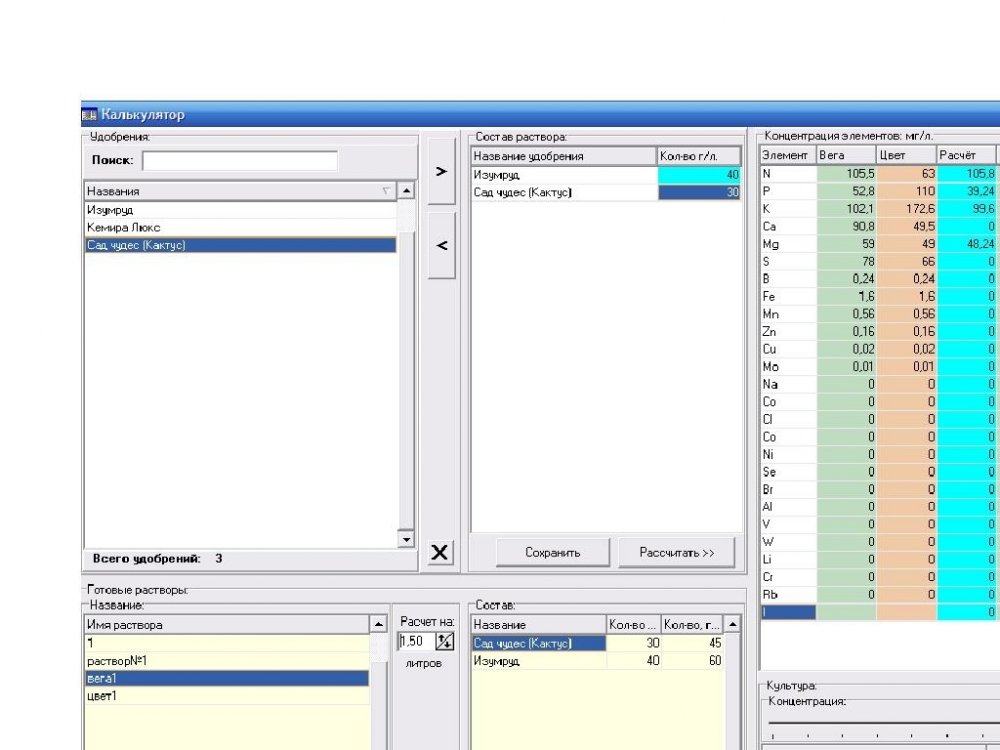1000x750 pixels.
Task: Click Вега value 78 for S
Action: 846,261
